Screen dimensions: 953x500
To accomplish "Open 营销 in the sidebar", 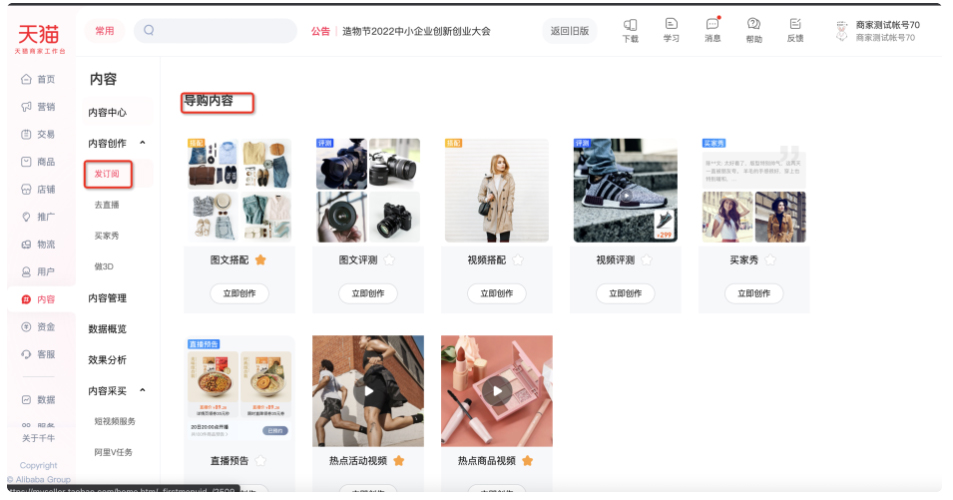I will tap(38, 107).
